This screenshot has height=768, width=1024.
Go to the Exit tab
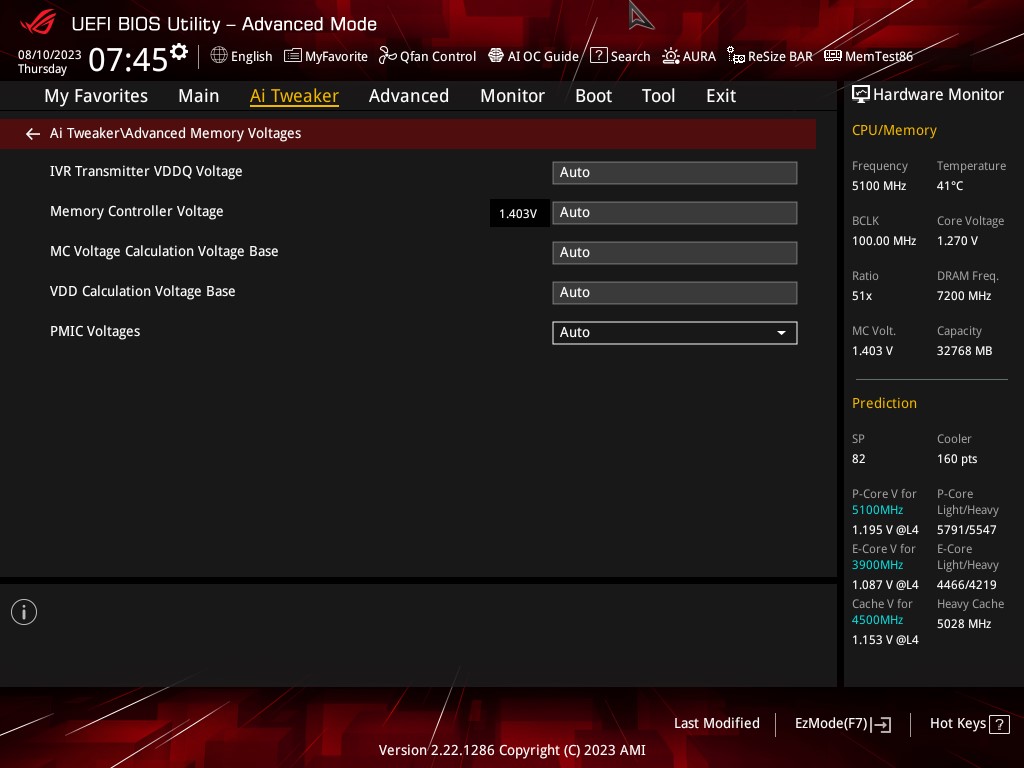721,96
